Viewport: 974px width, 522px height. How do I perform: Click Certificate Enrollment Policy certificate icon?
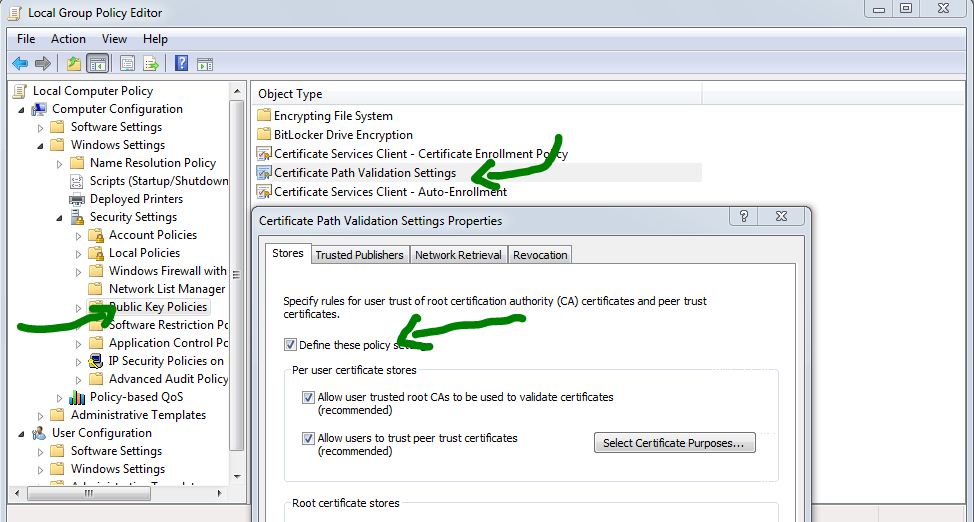pos(264,153)
